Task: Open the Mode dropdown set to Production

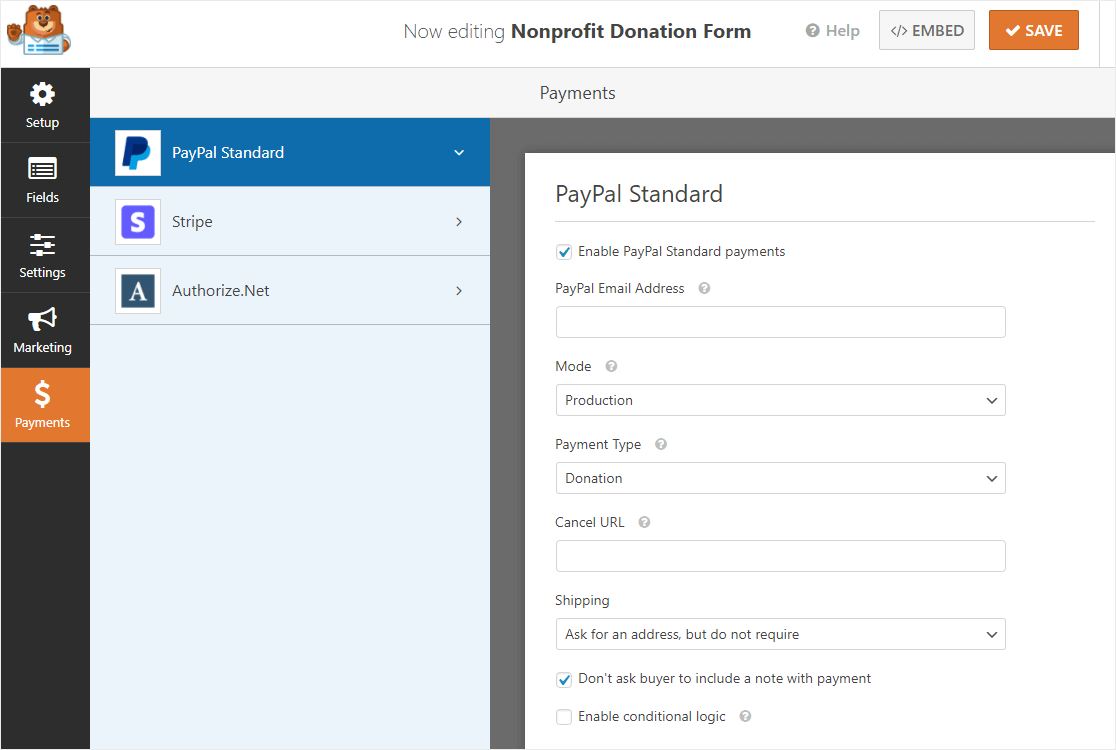Action: pyautogui.click(x=780, y=400)
